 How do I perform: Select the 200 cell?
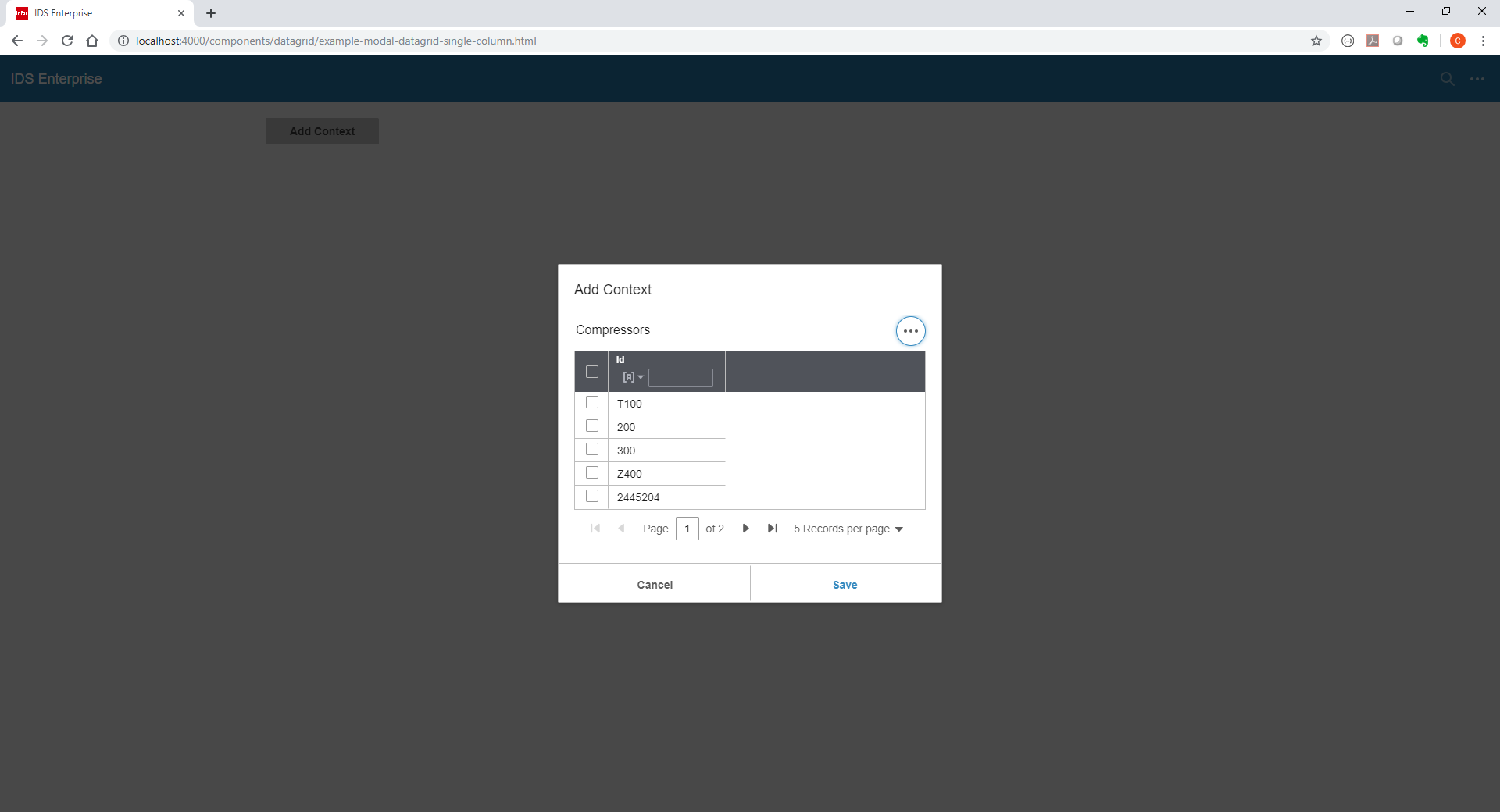[666, 427]
